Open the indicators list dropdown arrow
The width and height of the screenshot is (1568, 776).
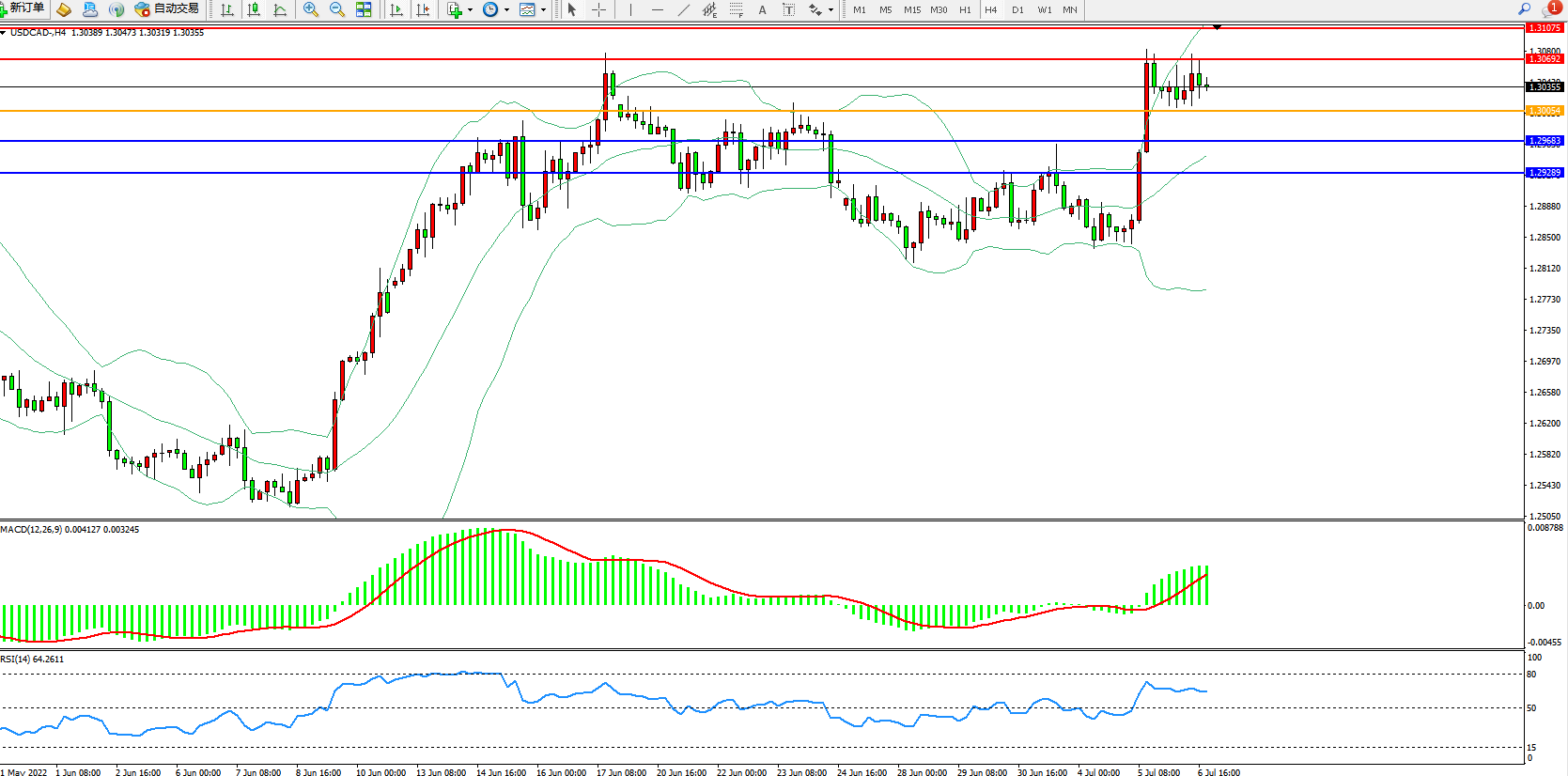[470, 9]
